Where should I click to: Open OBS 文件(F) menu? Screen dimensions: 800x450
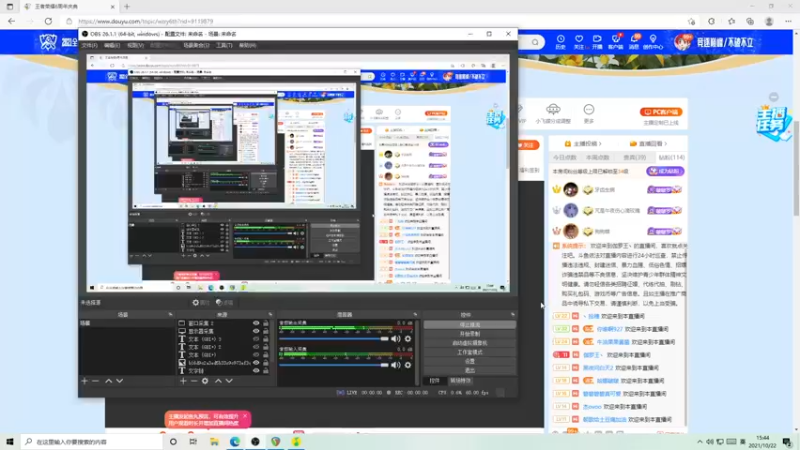click(89, 45)
